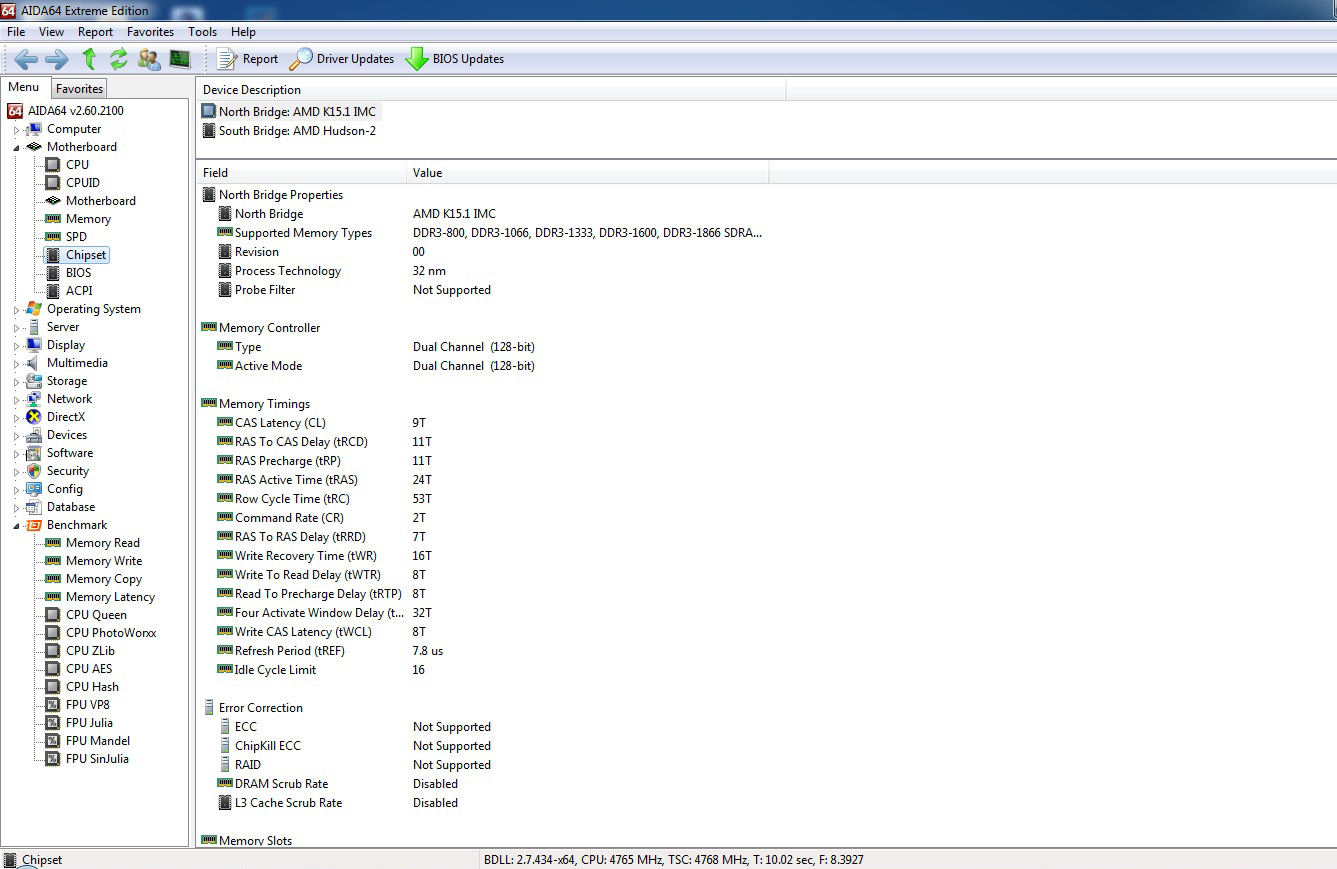The width and height of the screenshot is (1337, 869).
Task: Open the Favorites menu in menu bar
Action: (x=151, y=32)
